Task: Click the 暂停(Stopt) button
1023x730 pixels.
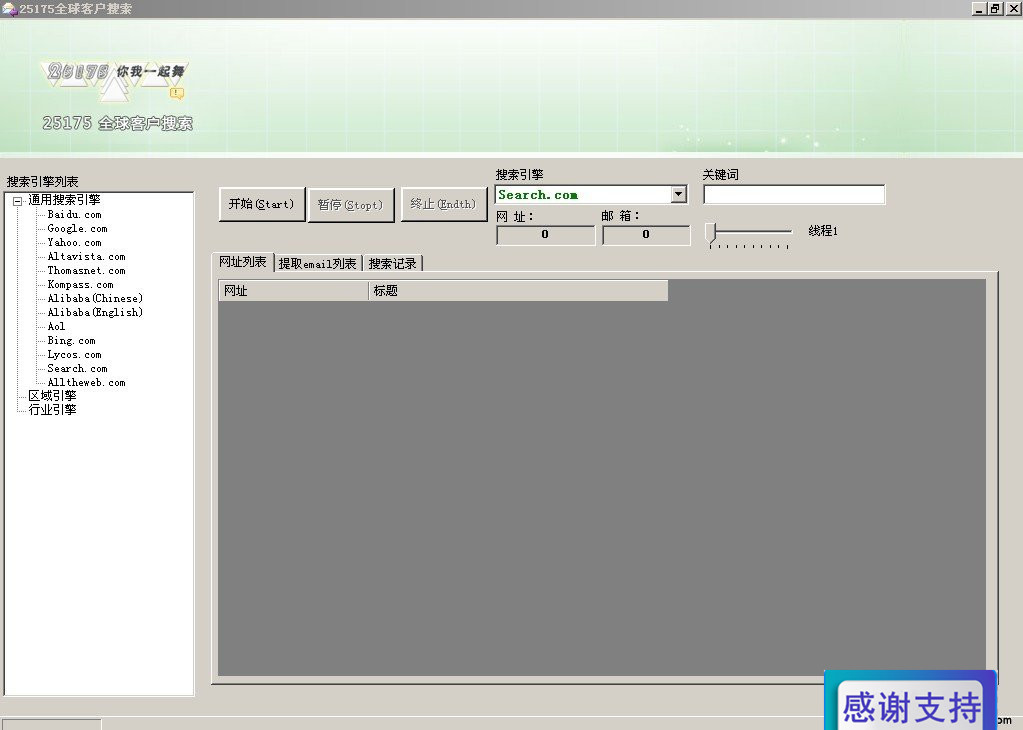Action: pos(350,205)
